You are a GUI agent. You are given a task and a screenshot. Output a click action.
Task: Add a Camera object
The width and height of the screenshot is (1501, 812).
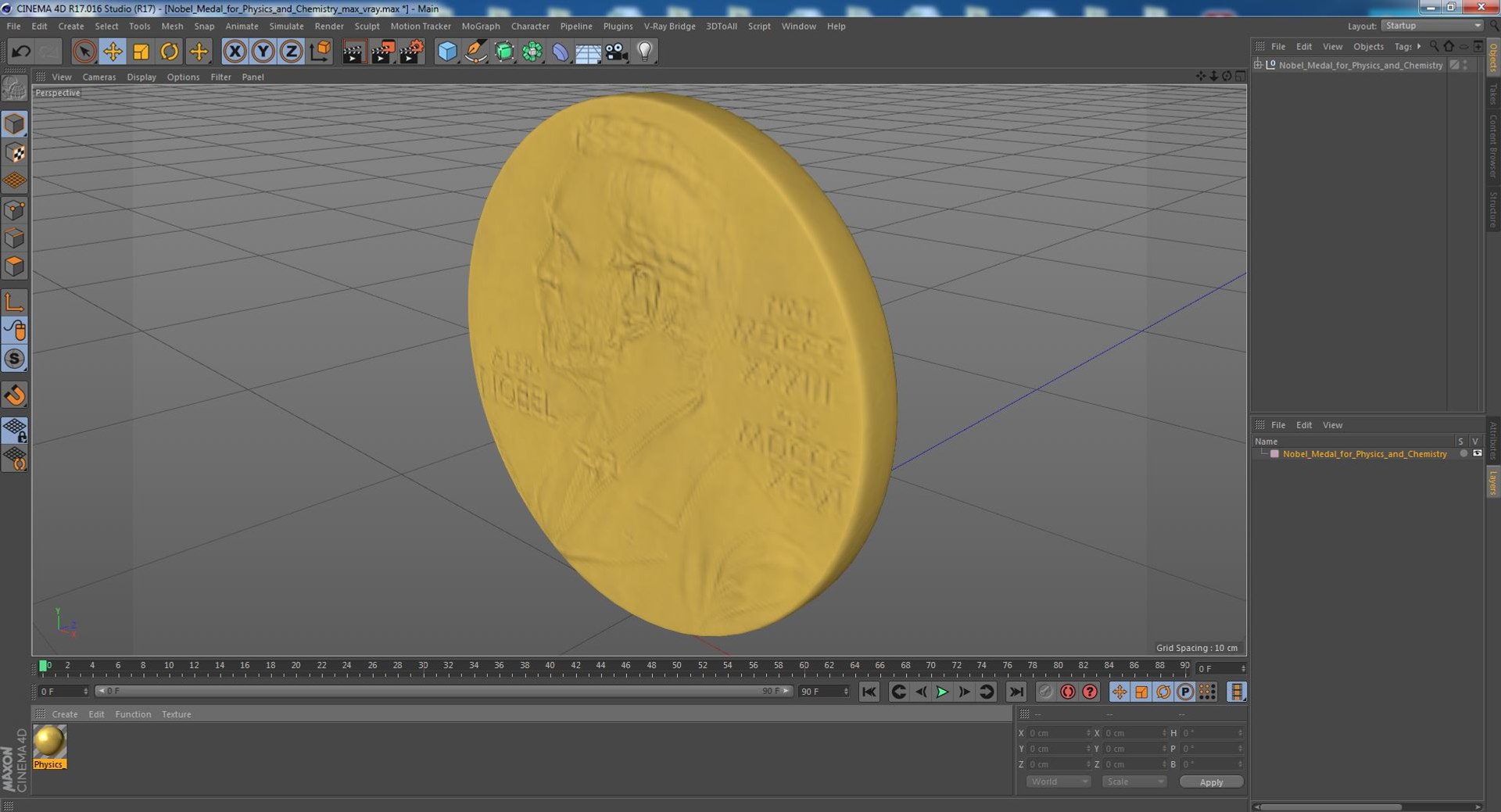click(617, 52)
